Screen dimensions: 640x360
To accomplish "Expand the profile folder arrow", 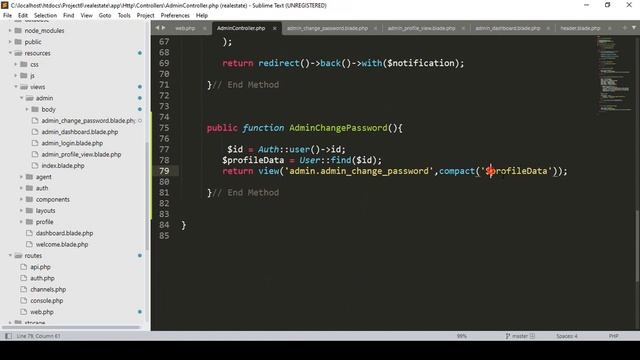I will [22, 222].
